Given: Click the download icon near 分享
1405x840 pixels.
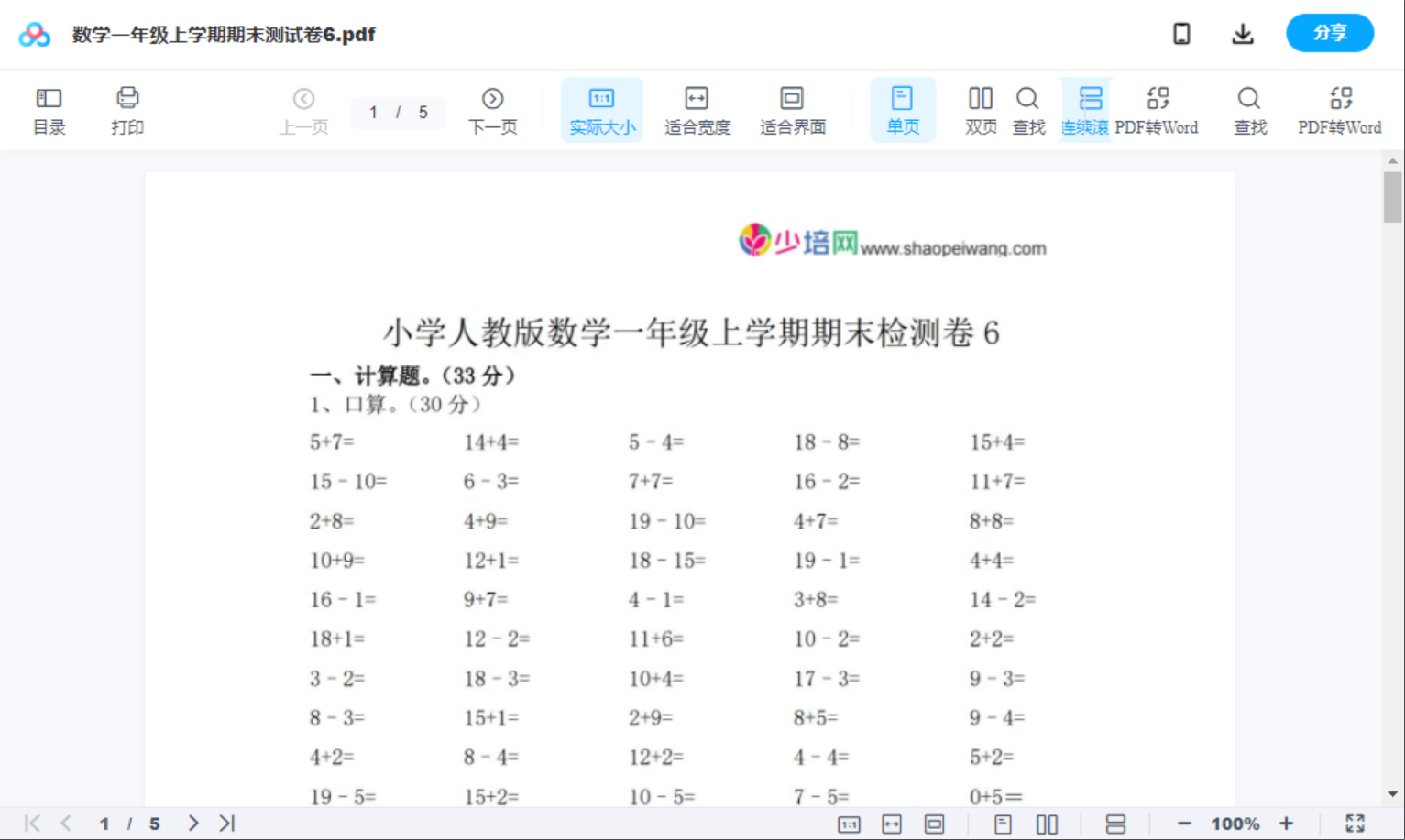Looking at the screenshot, I should click(1243, 33).
